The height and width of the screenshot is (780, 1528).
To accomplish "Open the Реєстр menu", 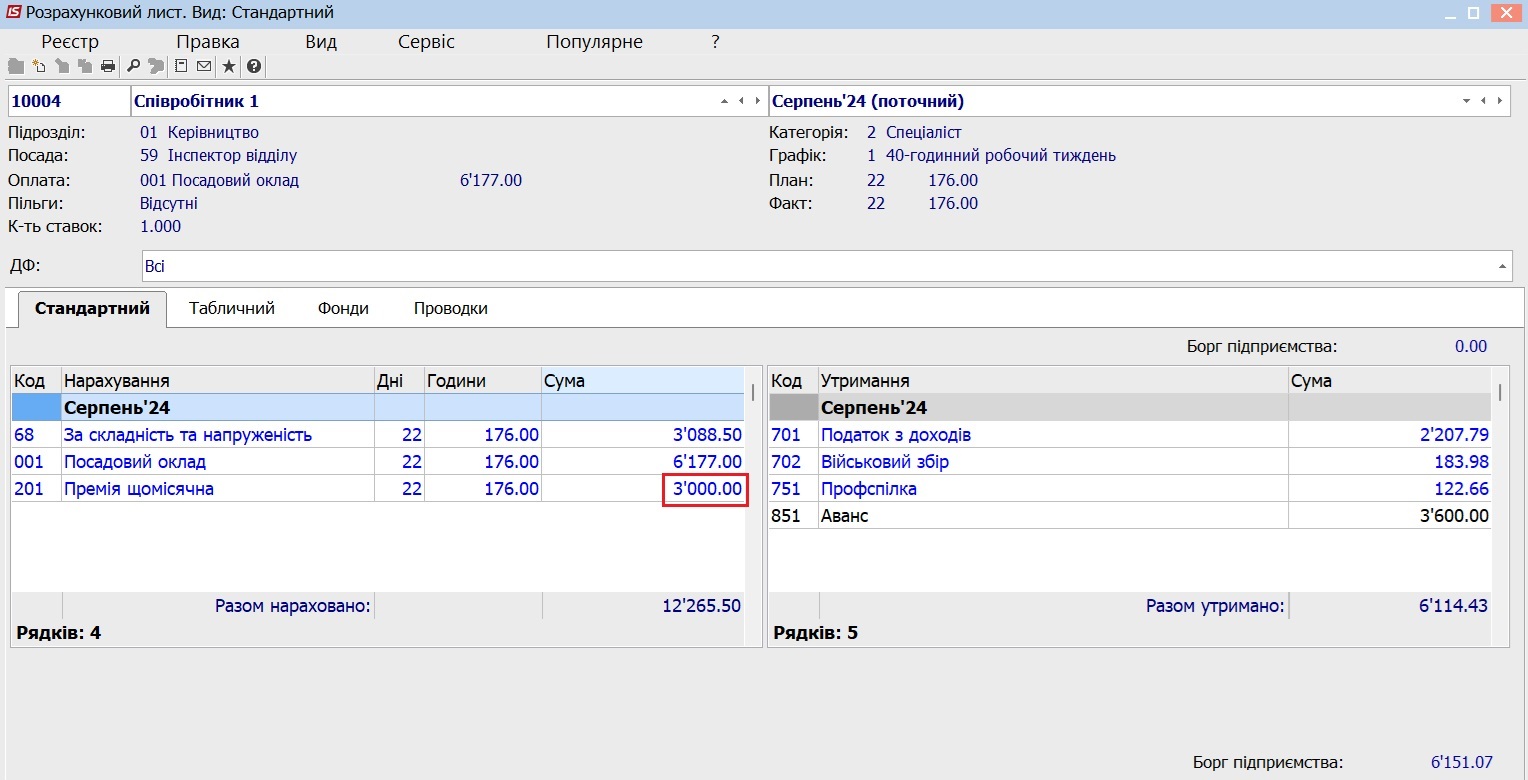I will (70, 42).
